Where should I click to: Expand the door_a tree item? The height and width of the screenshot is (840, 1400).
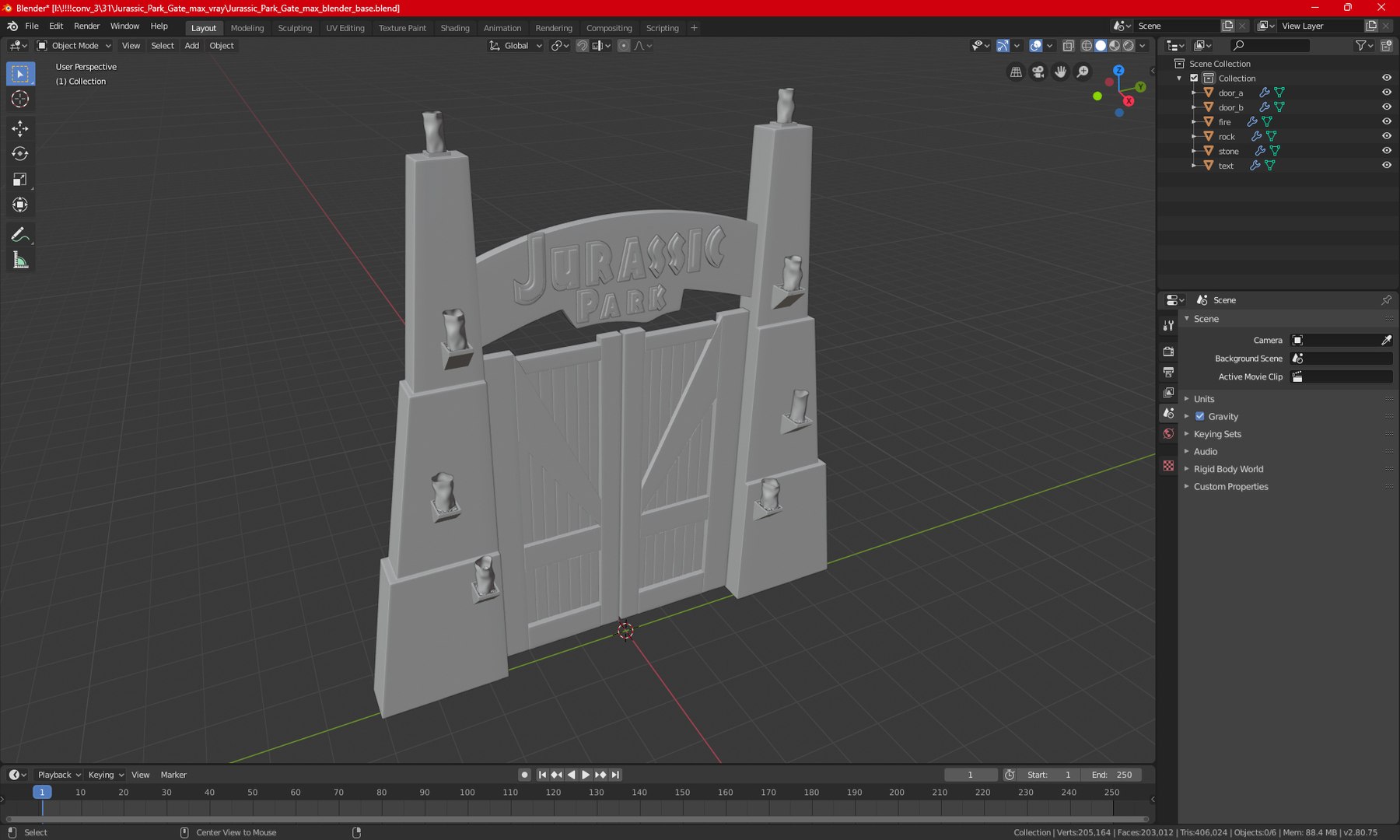coord(1195,93)
